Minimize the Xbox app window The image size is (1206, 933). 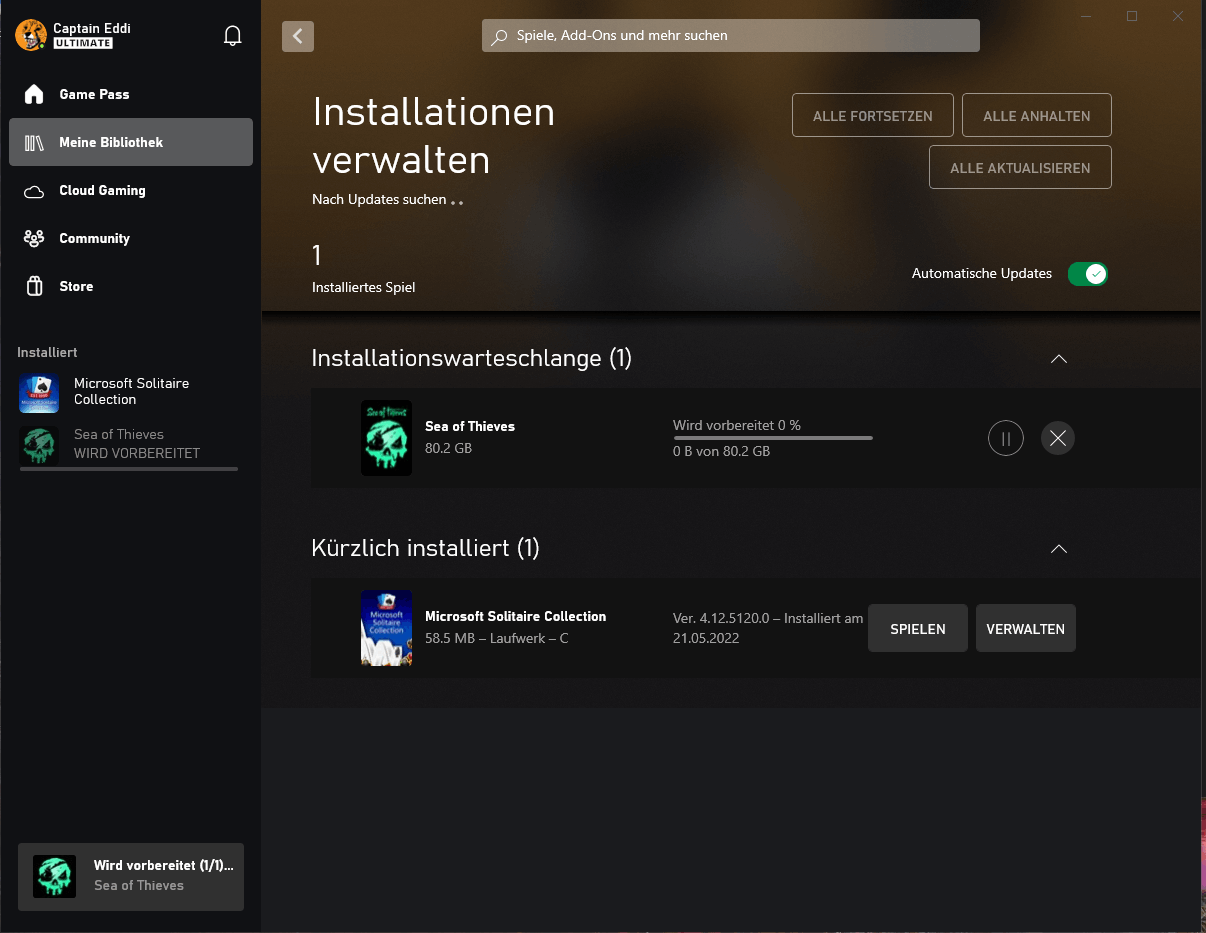[1086, 16]
